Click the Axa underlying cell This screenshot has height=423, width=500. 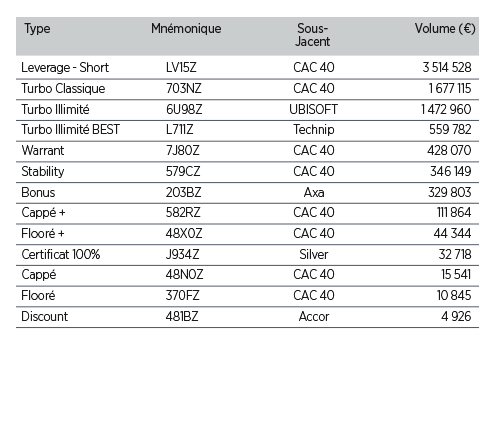(314, 193)
